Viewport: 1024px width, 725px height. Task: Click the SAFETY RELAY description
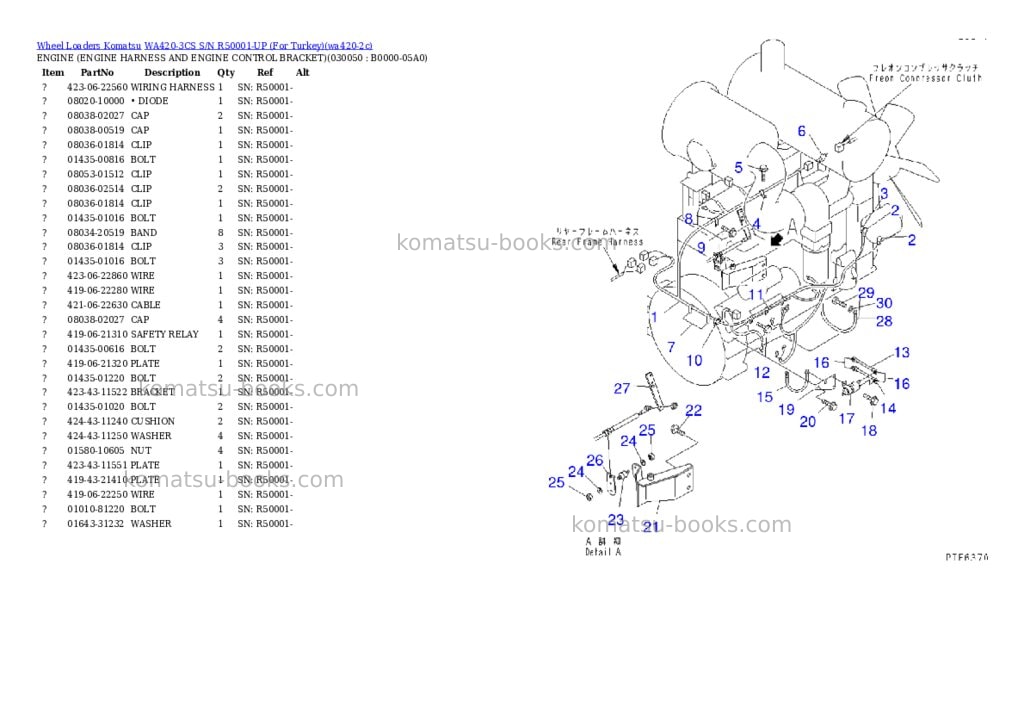pos(165,334)
